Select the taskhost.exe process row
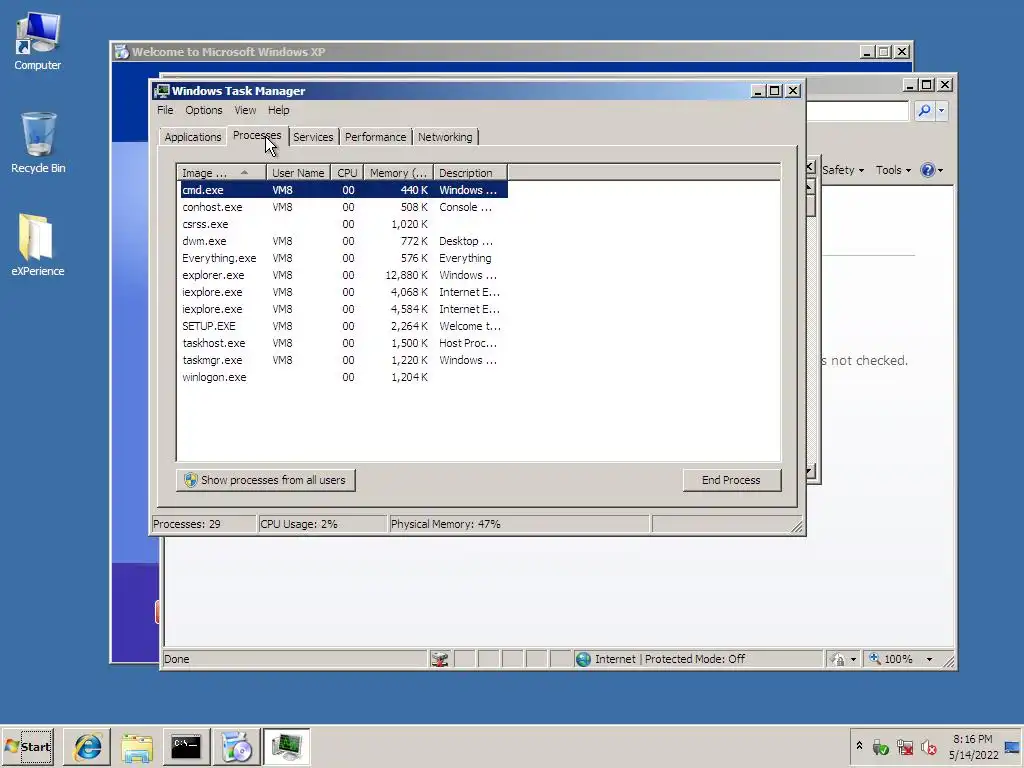The width and height of the screenshot is (1024, 768). pos(344,343)
